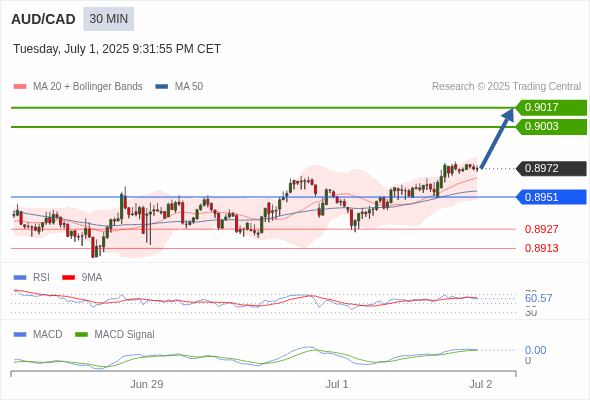Click the blue upward forecast arrow
This screenshot has width=590, height=400.
(497, 138)
